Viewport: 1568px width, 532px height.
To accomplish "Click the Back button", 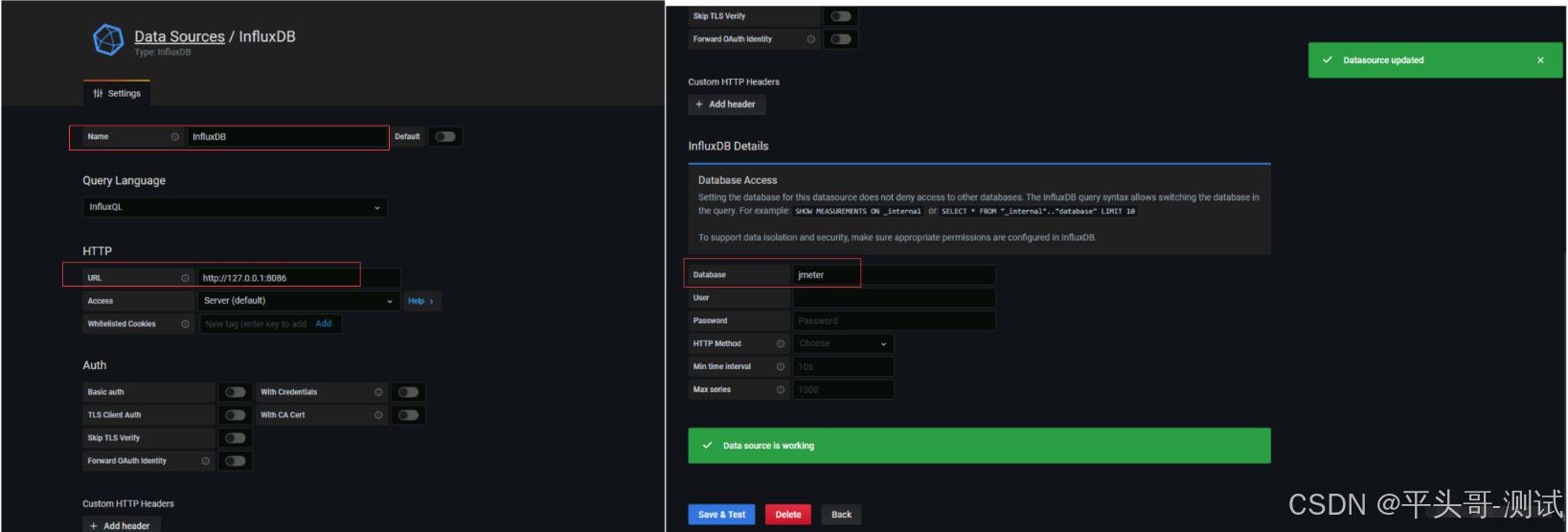I will (x=841, y=515).
